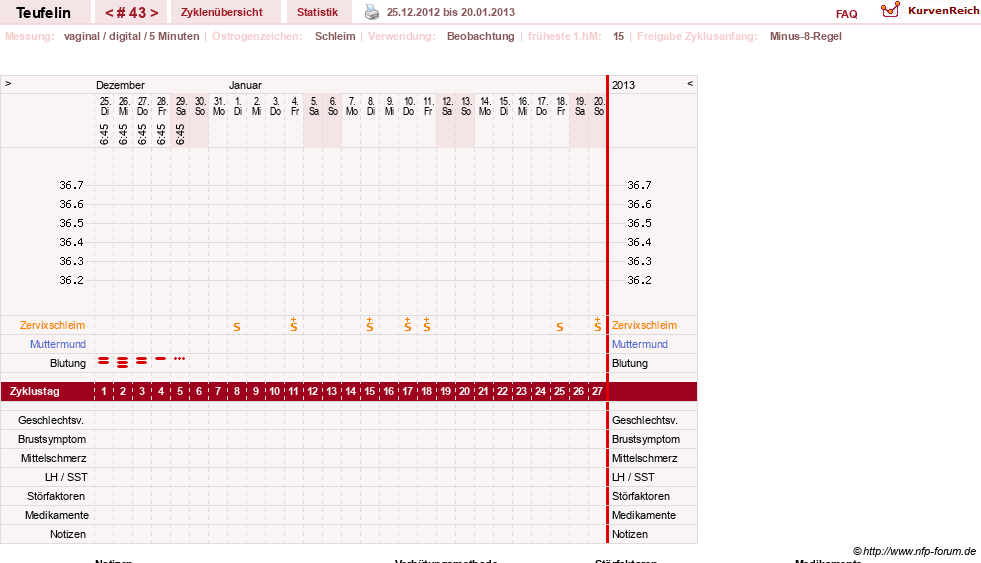Click the light bleeding marker on cycle day 4
This screenshot has height=563, width=981.
coord(161,358)
